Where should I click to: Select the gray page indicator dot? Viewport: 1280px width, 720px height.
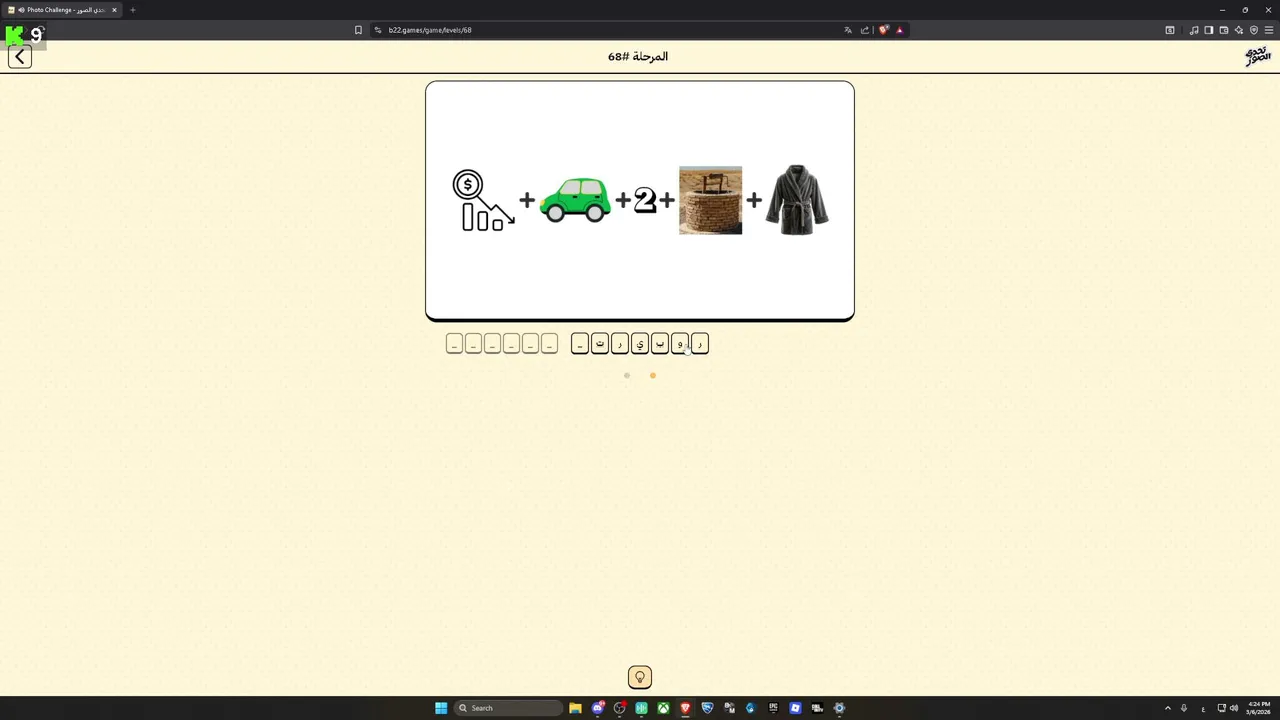click(x=627, y=376)
